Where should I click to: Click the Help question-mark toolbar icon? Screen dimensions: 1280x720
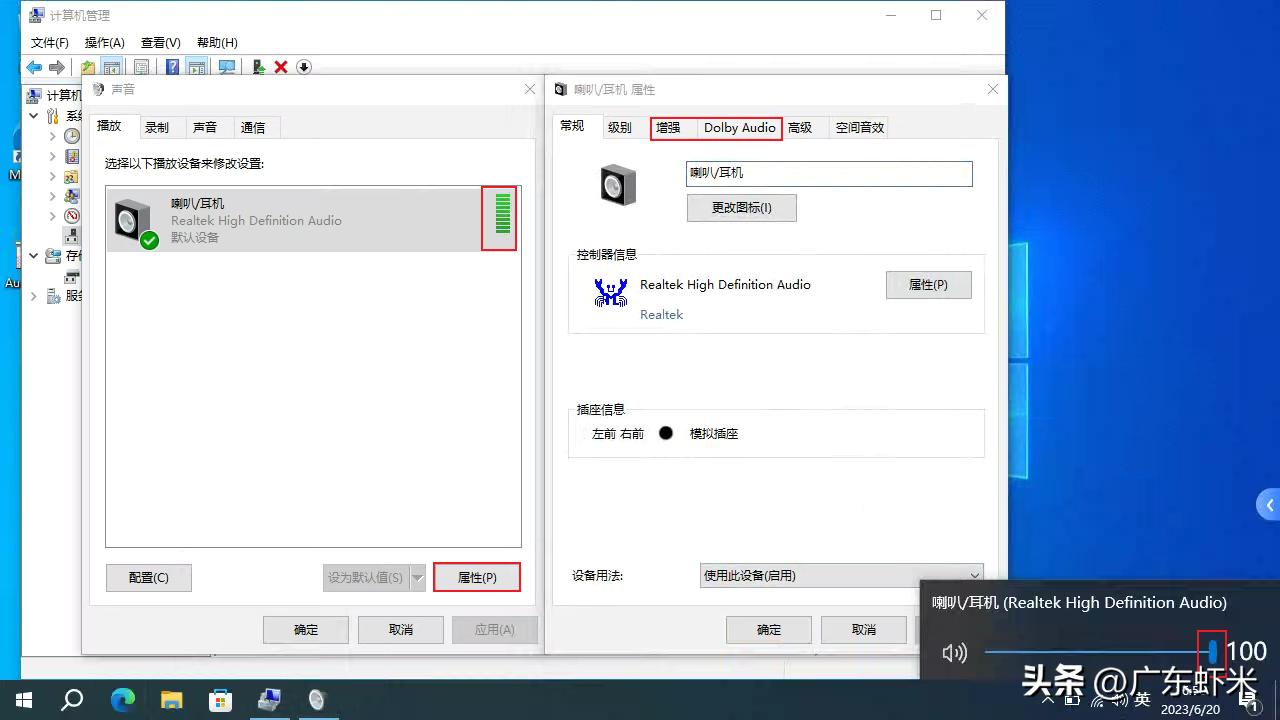pos(173,67)
